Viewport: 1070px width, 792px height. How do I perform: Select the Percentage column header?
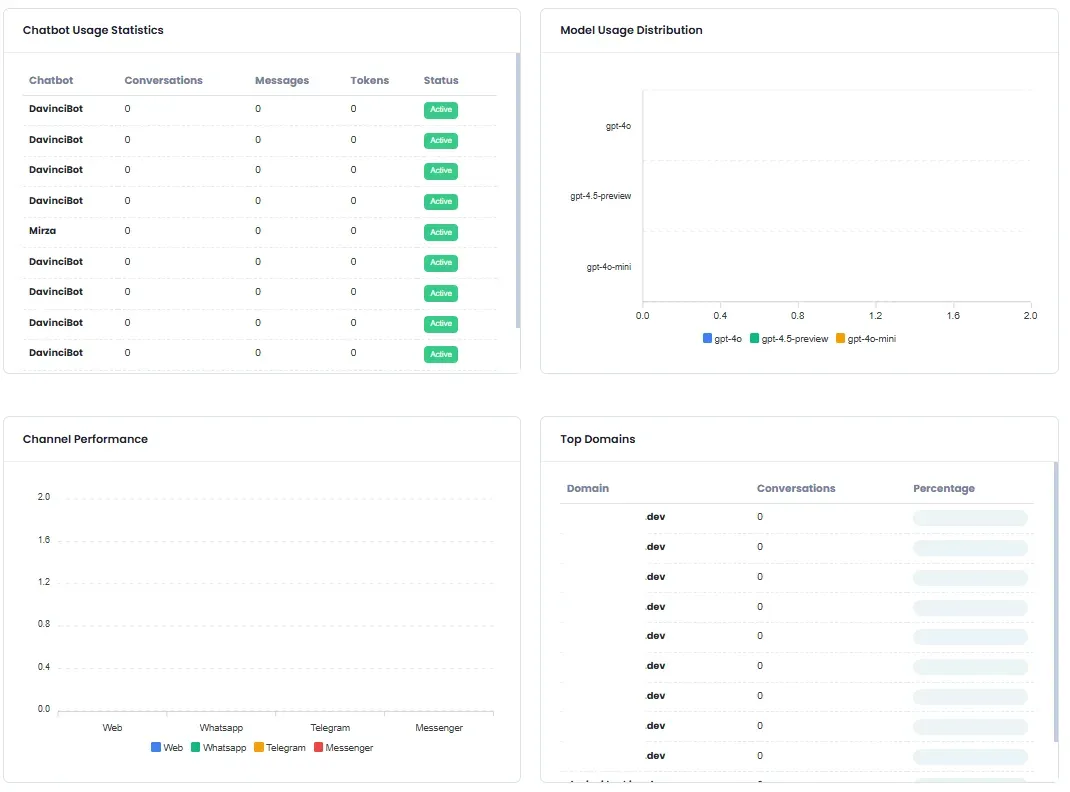(944, 488)
